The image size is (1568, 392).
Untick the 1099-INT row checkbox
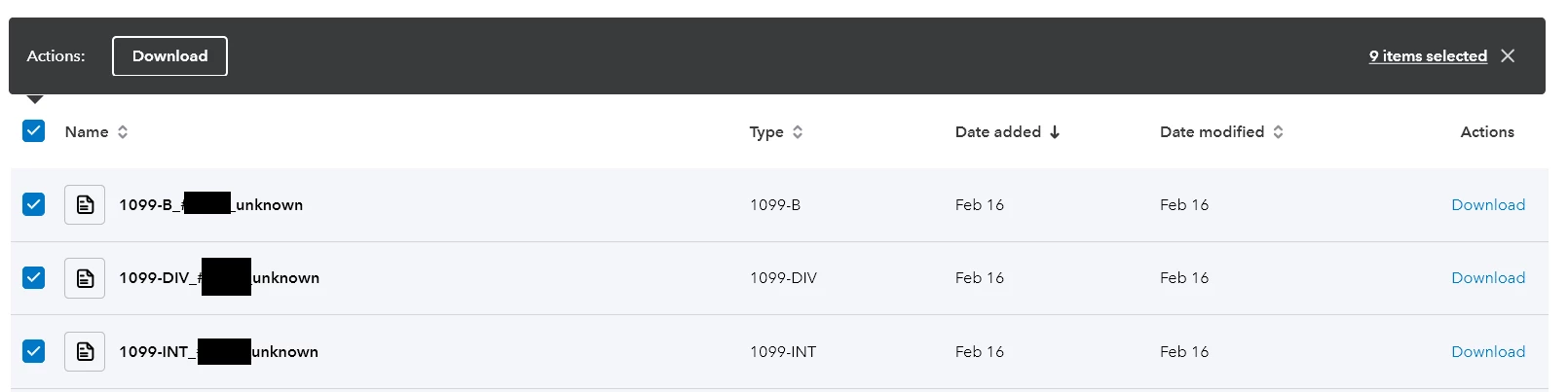34,351
